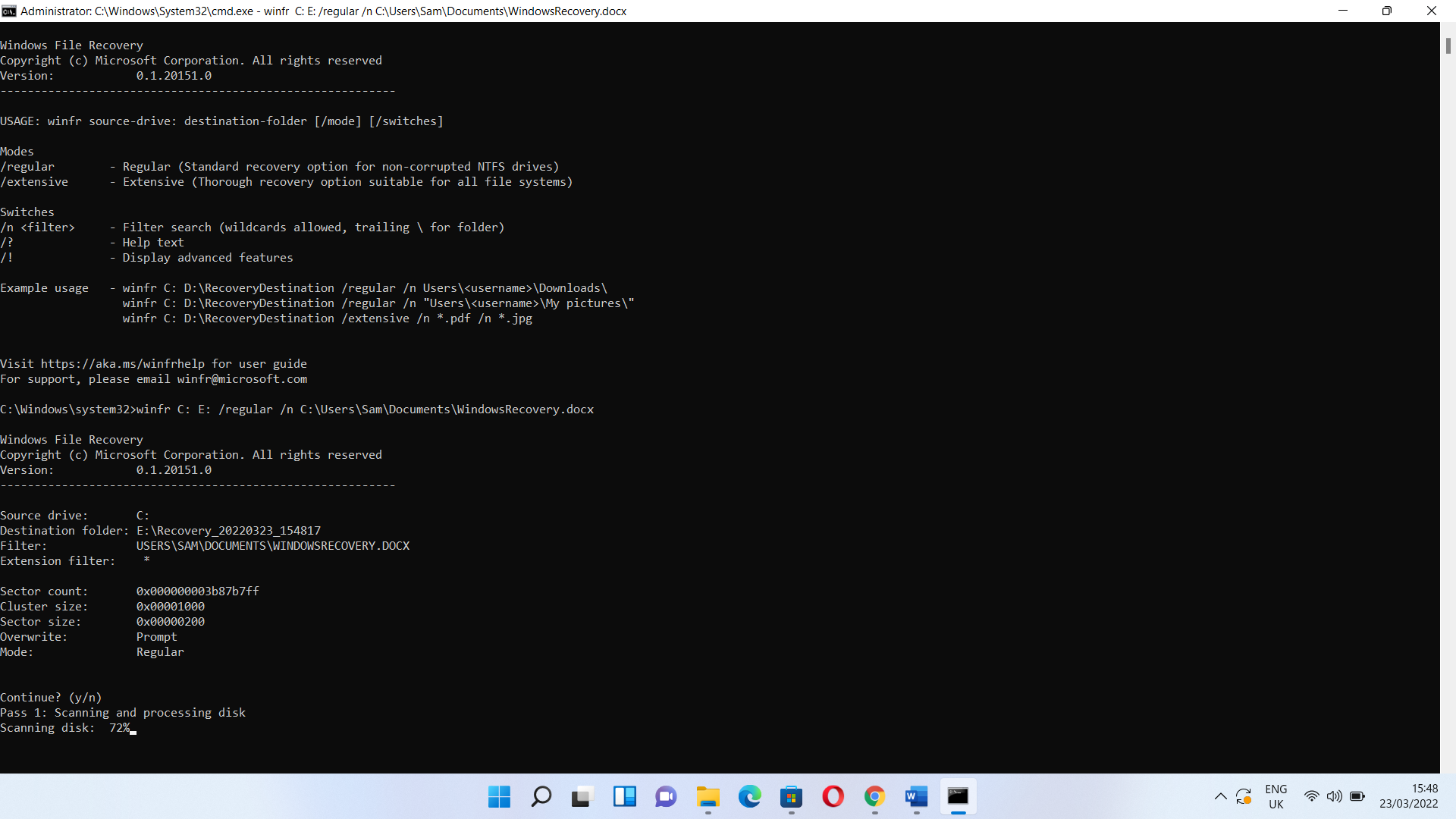Open Task View on taskbar
Image resolution: width=1456 pixels, height=819 pixels.
582,796
